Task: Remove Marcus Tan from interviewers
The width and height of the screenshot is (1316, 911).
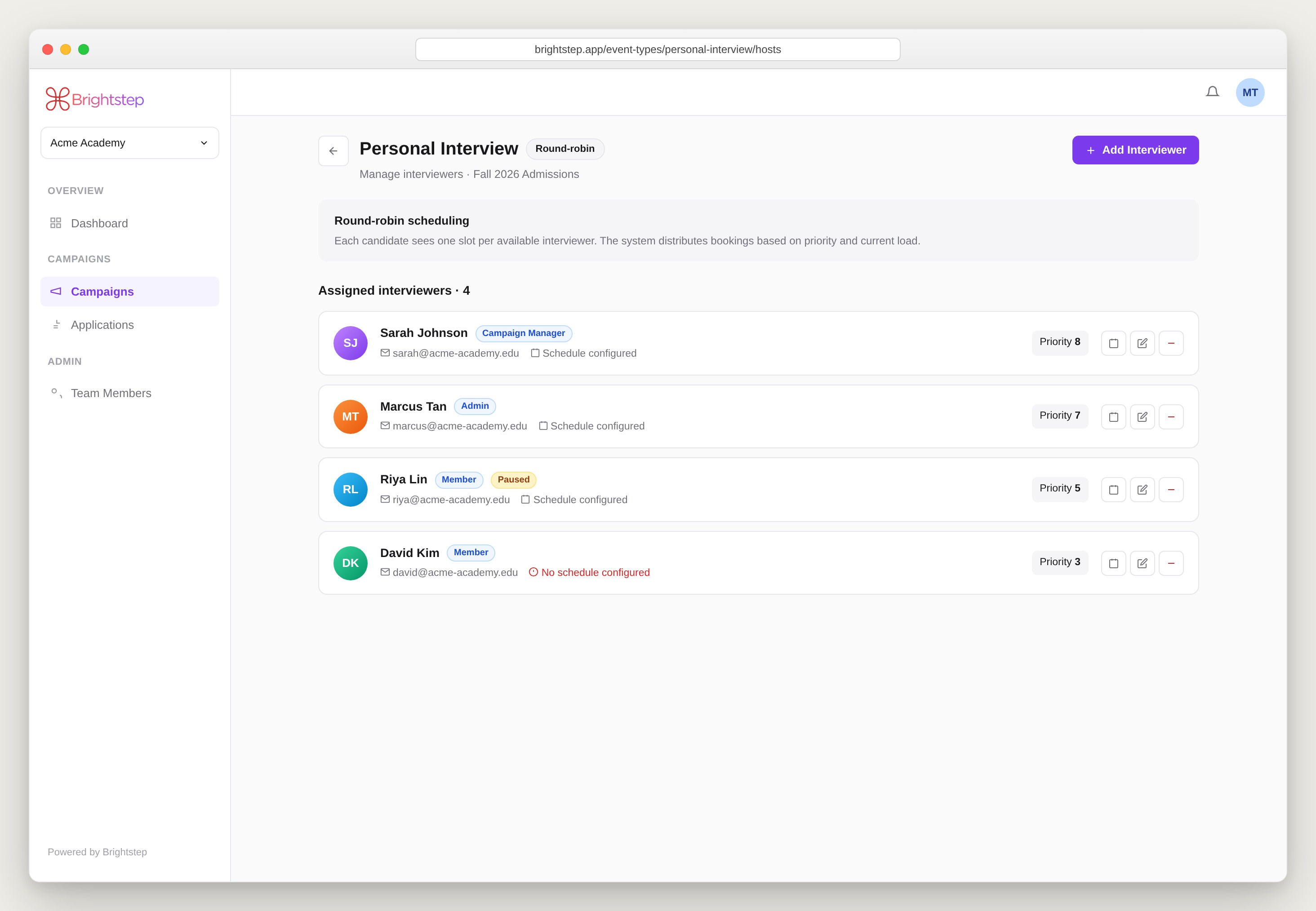Action: (1171, 417)
